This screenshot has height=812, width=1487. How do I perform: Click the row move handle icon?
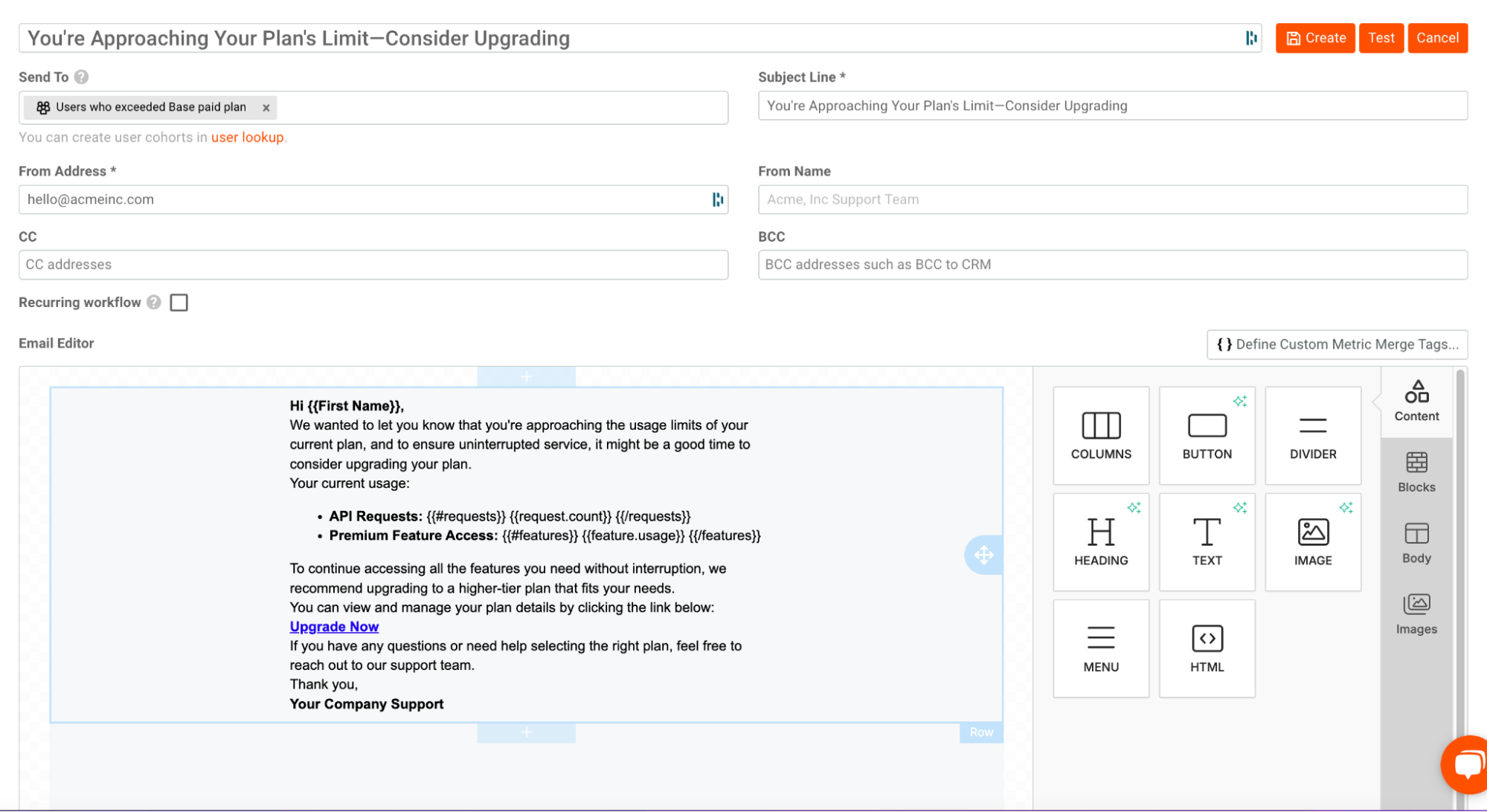pyautogui.click(x=983, y=555)
